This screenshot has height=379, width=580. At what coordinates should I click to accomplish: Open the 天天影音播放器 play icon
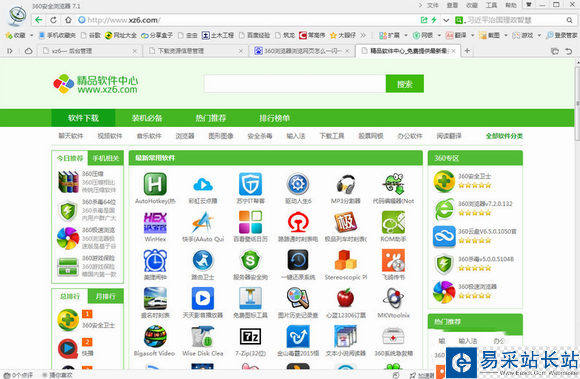point(203,298)
